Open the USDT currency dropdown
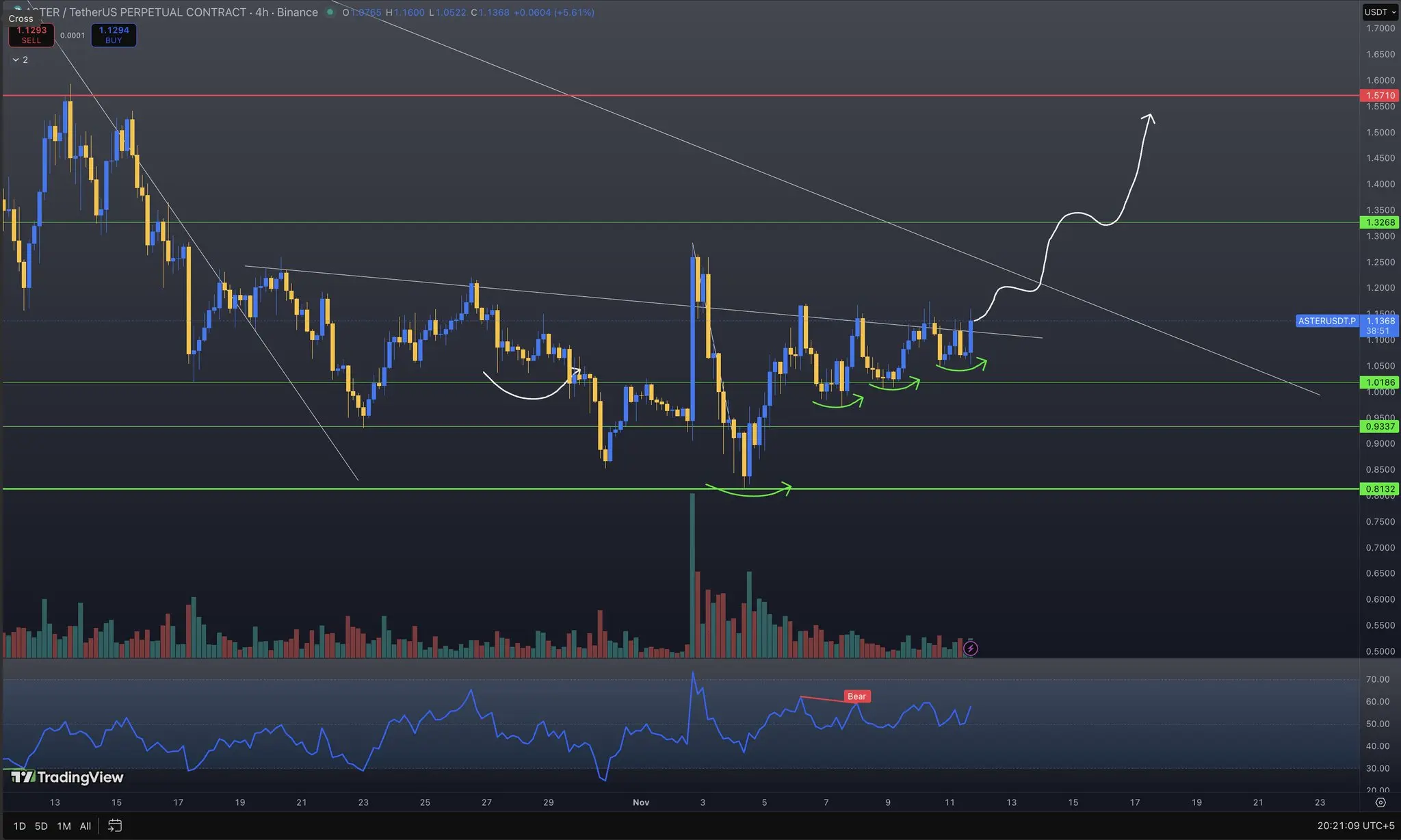Image resolution: width=1401 pixels, height=840 pixels. tap(1379, 12)
